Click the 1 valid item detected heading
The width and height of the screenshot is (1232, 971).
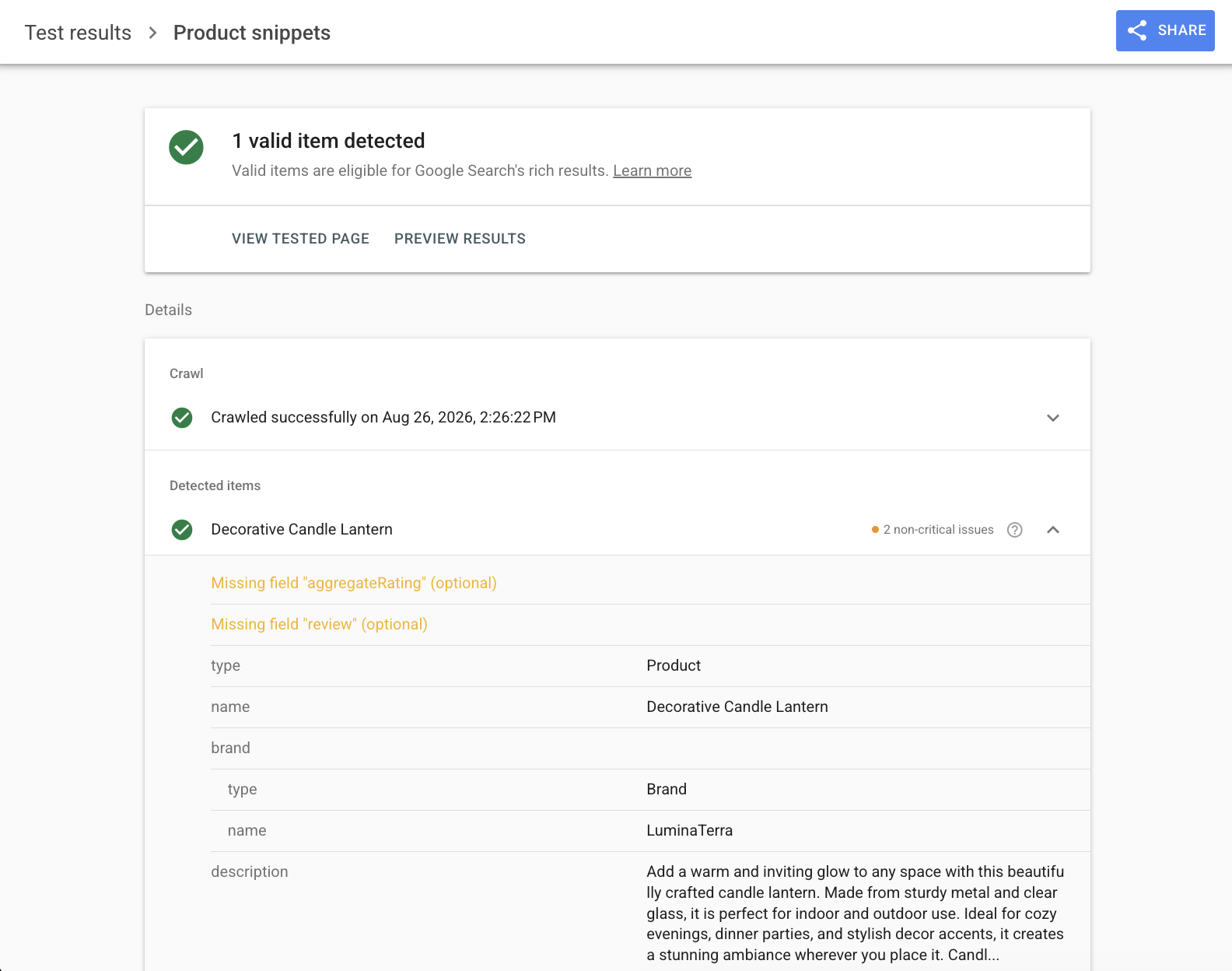[328, 141]
